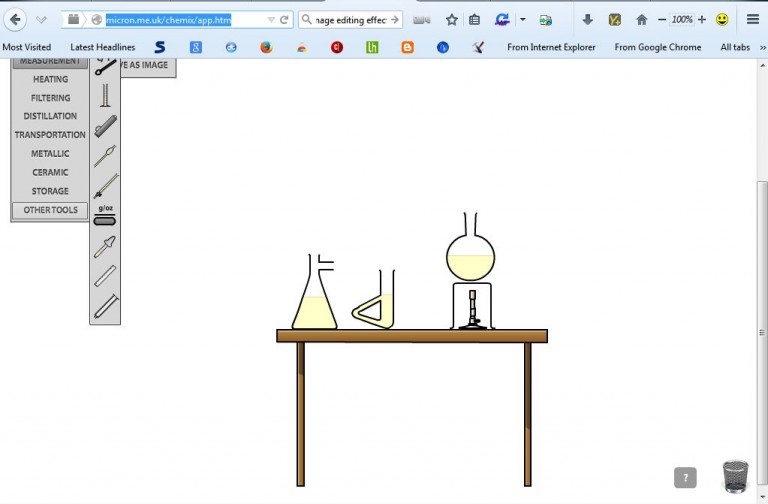Click the wooden lab table top
Image resolution: width=768 pixels, height=504 pixels.
coord(412,336)
